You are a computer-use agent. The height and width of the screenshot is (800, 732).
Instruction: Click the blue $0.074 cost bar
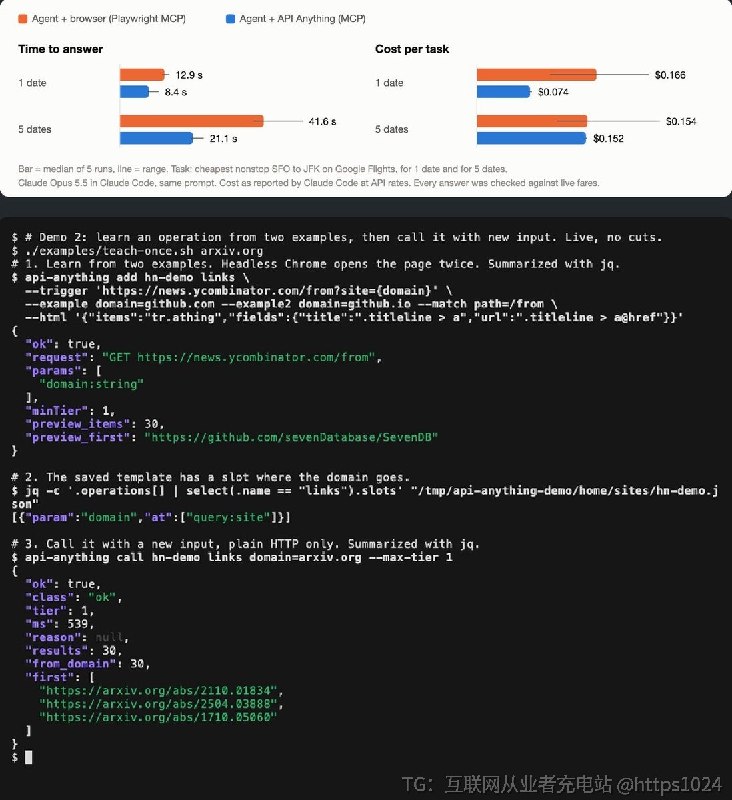(503, 92)
